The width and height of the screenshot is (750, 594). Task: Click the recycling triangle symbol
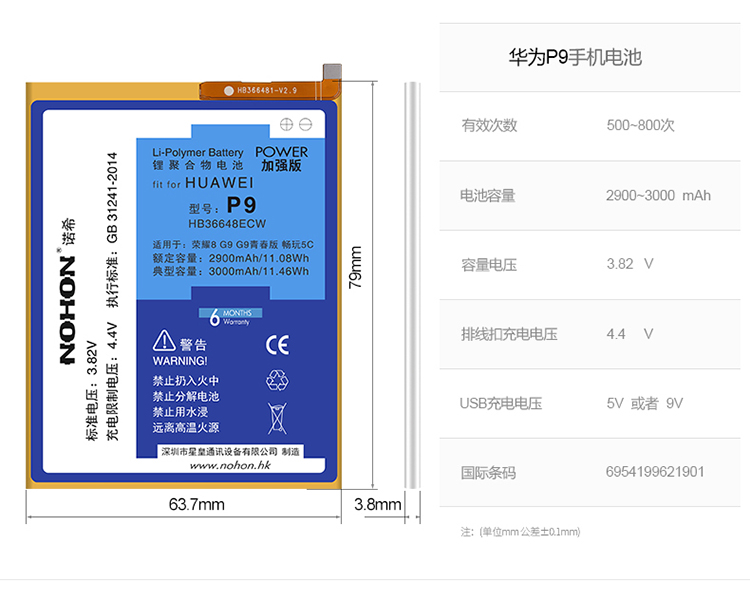(x=277, y=379)
